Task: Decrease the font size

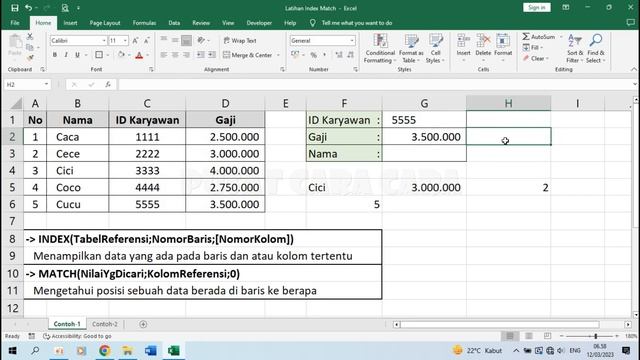Action: [146, 40]
